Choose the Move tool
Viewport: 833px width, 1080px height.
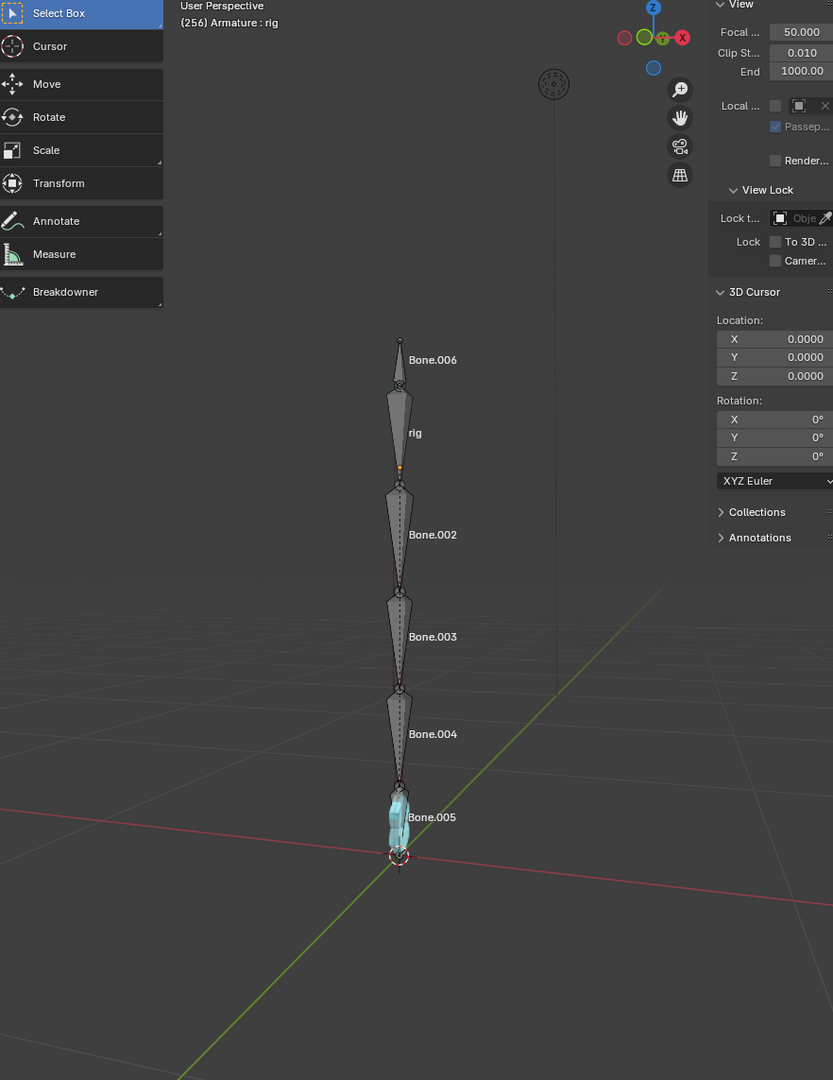point(81,84)
